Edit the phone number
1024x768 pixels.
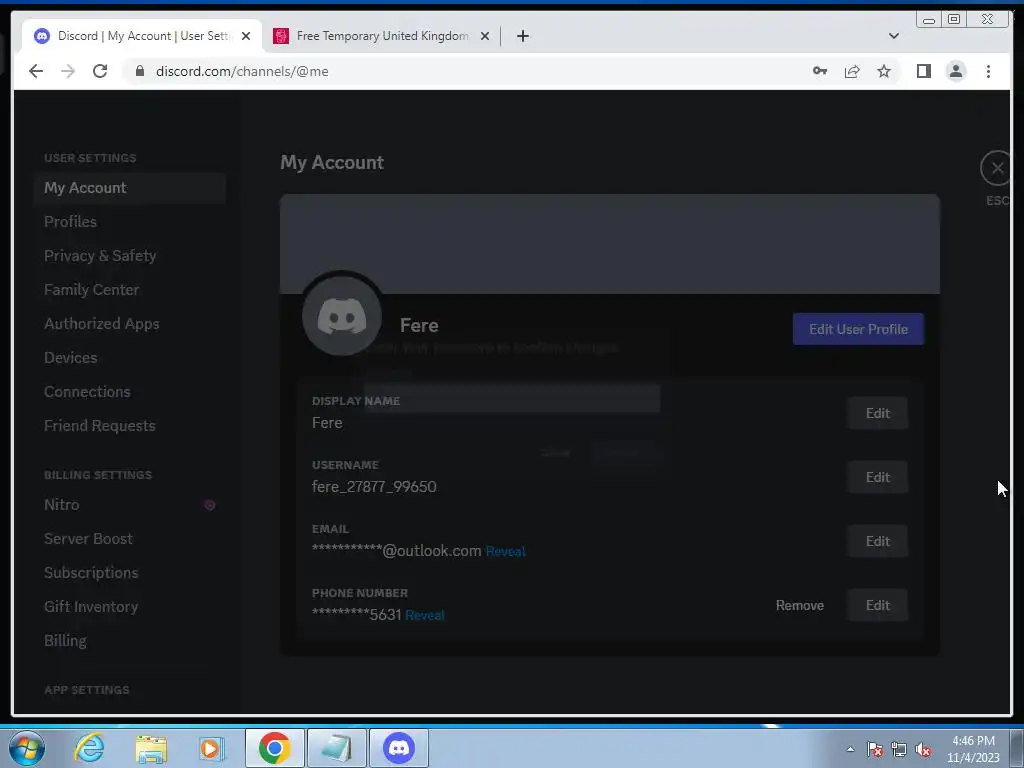pos(877,605)
